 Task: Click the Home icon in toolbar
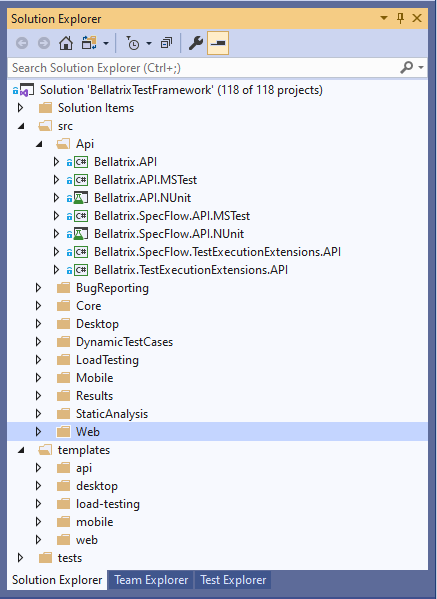point(66,43)
